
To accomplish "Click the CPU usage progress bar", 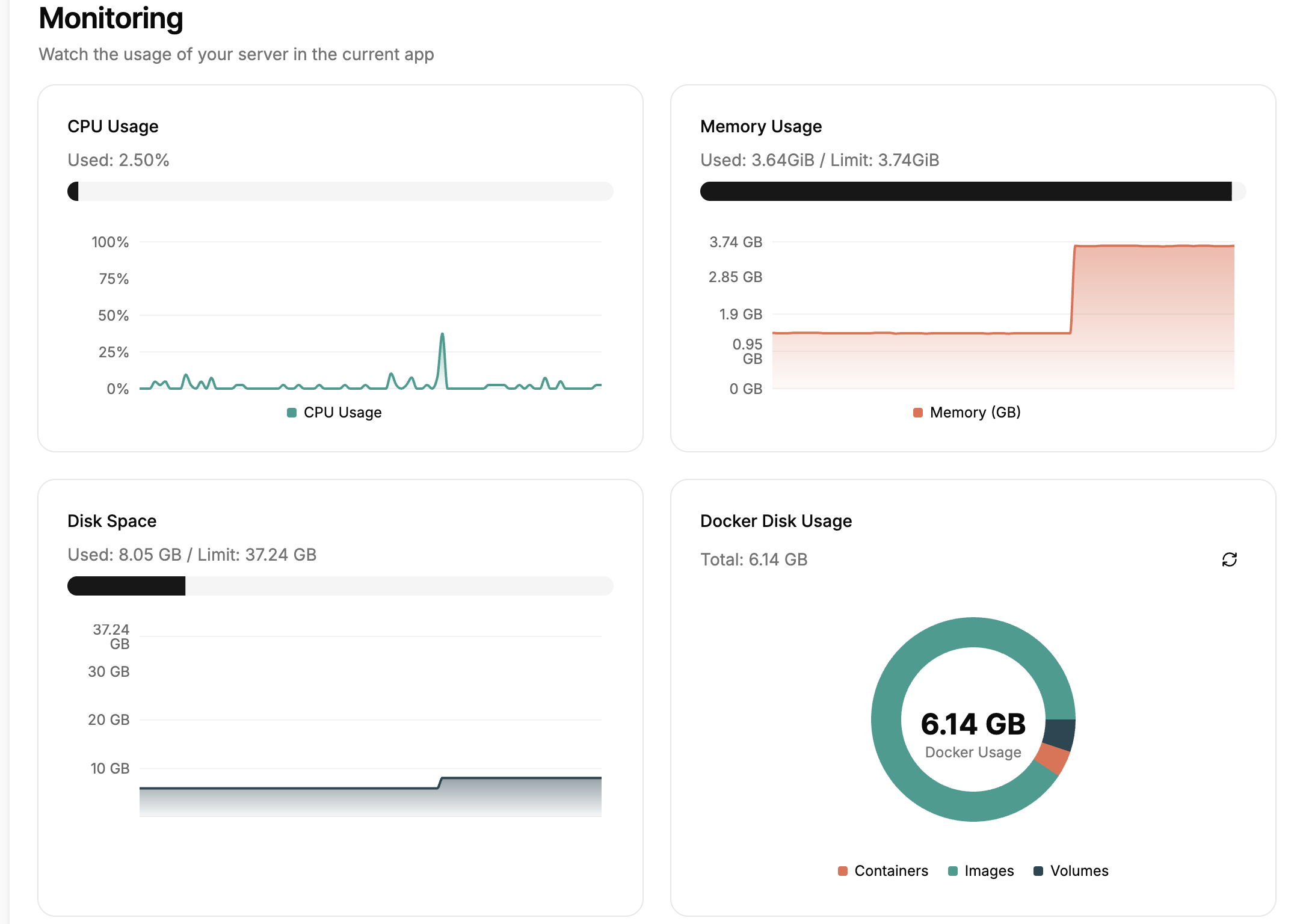I will pyautogui.click(x=340, y=191).
